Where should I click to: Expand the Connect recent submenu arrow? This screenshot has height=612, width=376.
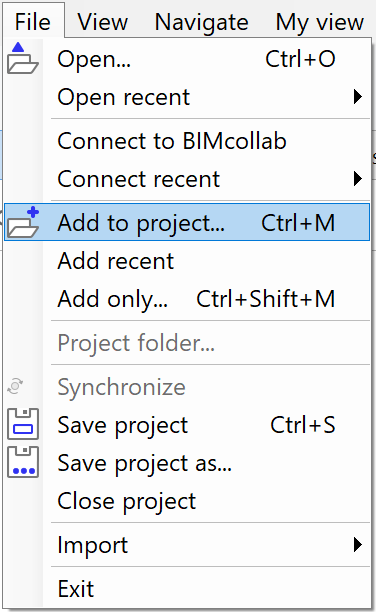point(357,179)
